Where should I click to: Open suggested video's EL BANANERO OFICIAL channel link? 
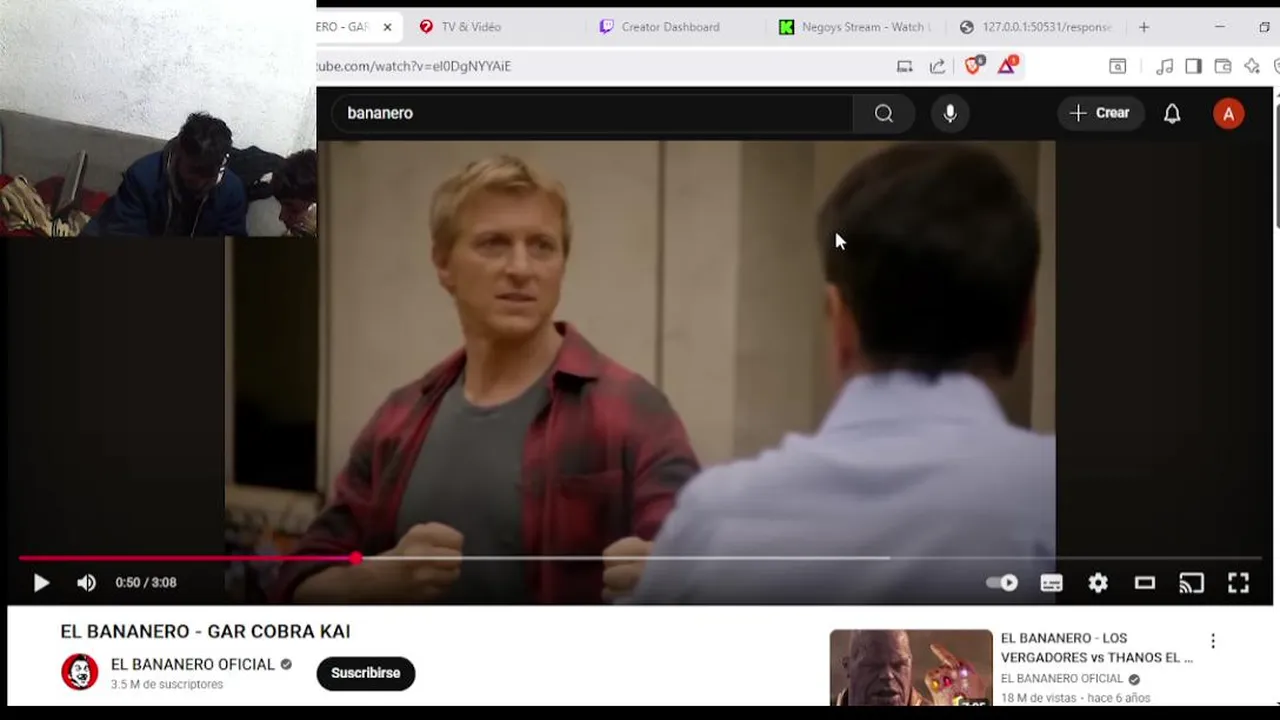click(x=1062, y=678)
